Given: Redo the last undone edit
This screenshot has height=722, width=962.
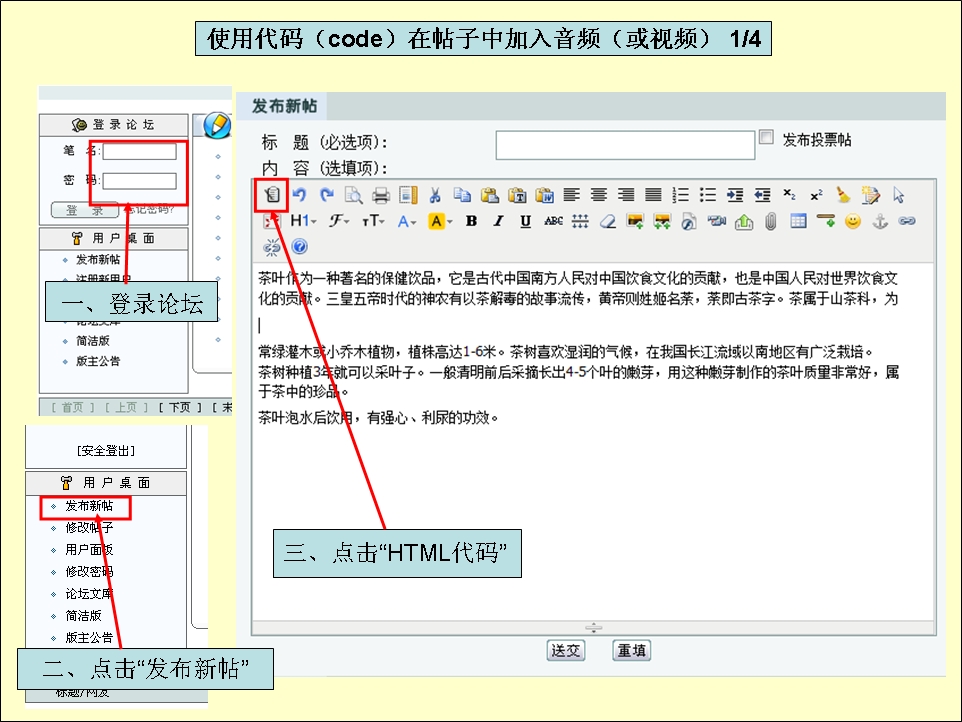Looking at the screenshot, I should [326, 195].
